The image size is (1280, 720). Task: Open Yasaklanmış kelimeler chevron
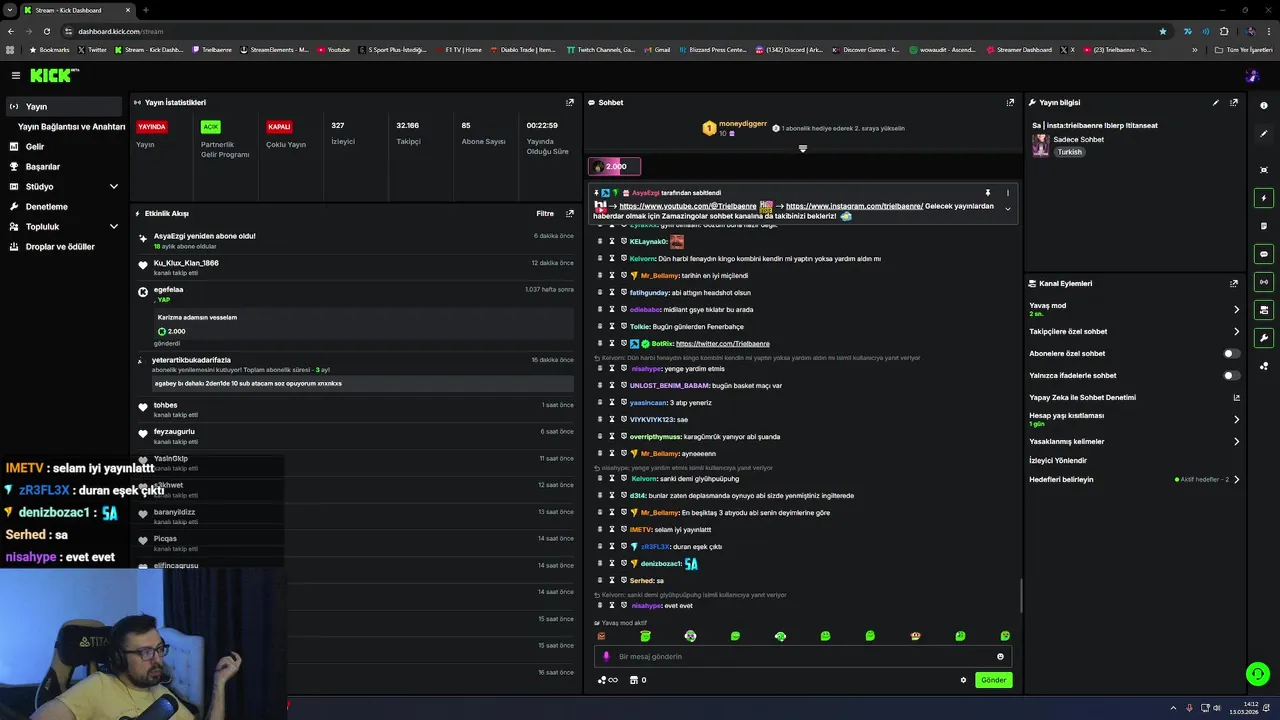click(x=1236, y=441)
